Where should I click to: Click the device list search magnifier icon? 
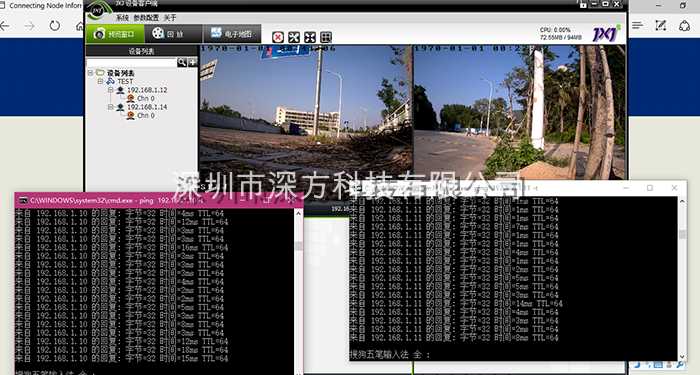[x=182, y=62]
